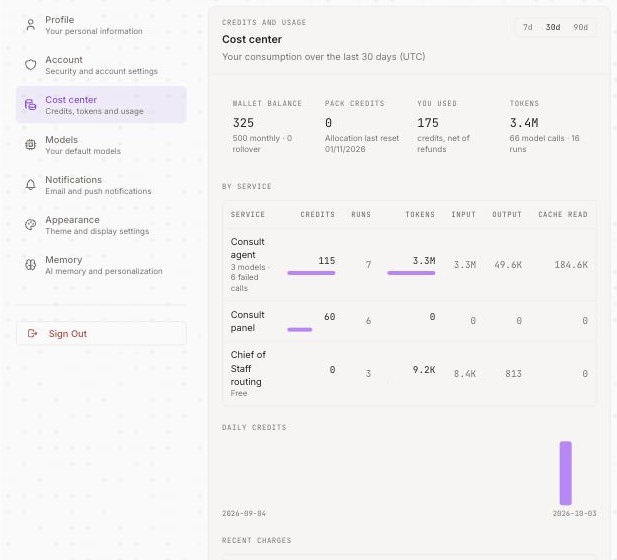Select the Cost center menu item
This screenshot has height=560, width=617.
coord(101,105)
